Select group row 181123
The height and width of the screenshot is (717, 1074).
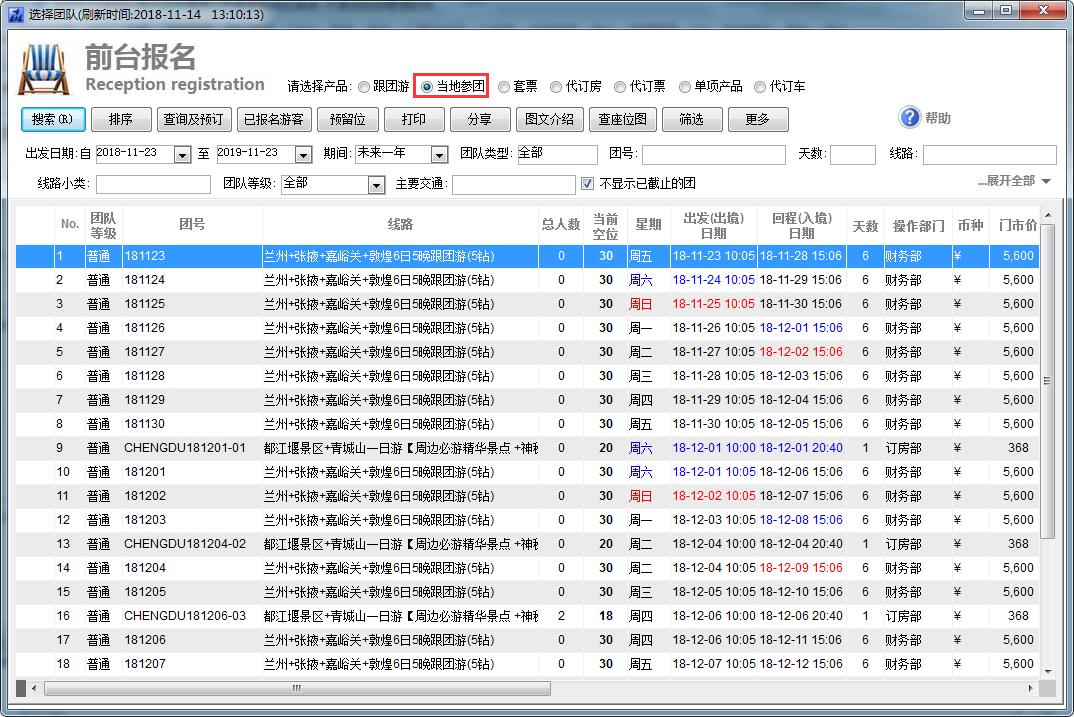coord(527,256)
